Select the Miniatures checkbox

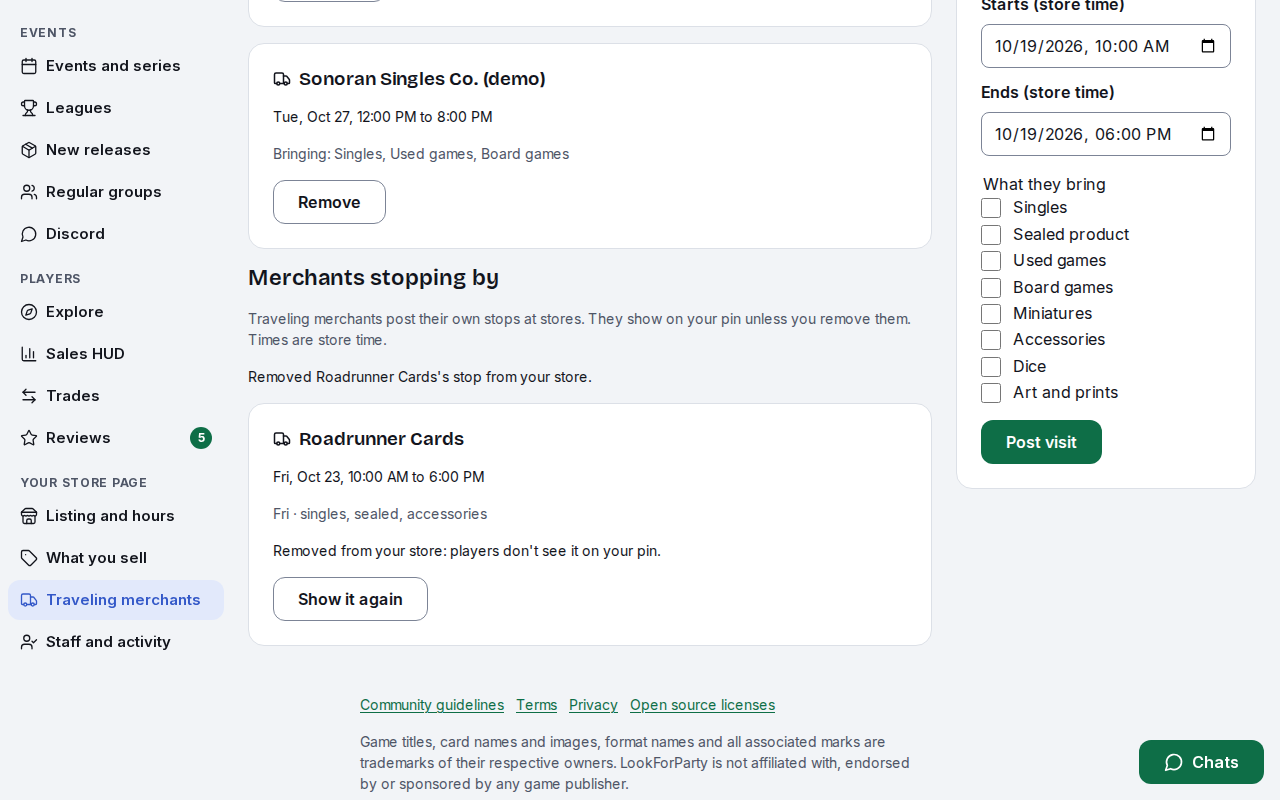[x=991, y=314]
